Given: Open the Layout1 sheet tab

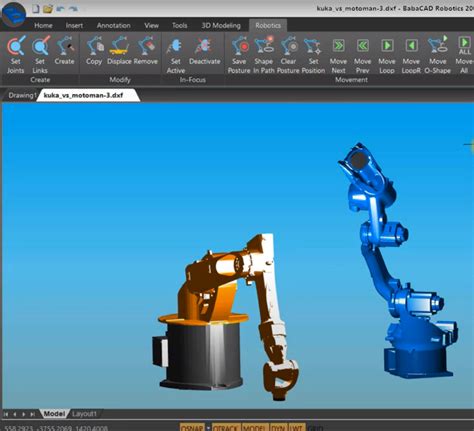Looking at the screenshot, I should pos(84,414).
